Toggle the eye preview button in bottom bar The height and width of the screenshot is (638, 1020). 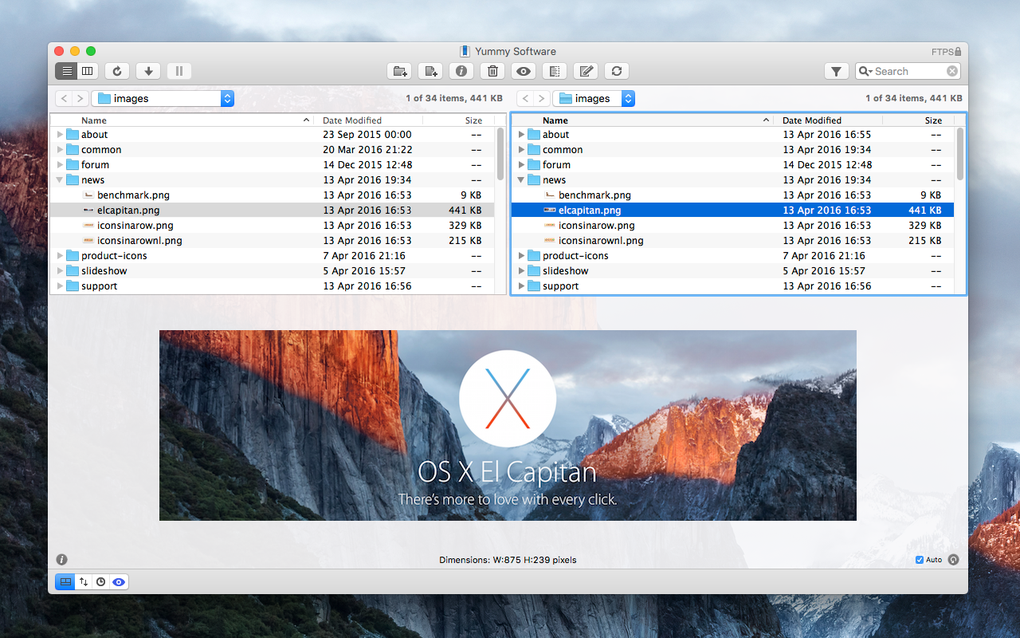[x=118, y=581]
